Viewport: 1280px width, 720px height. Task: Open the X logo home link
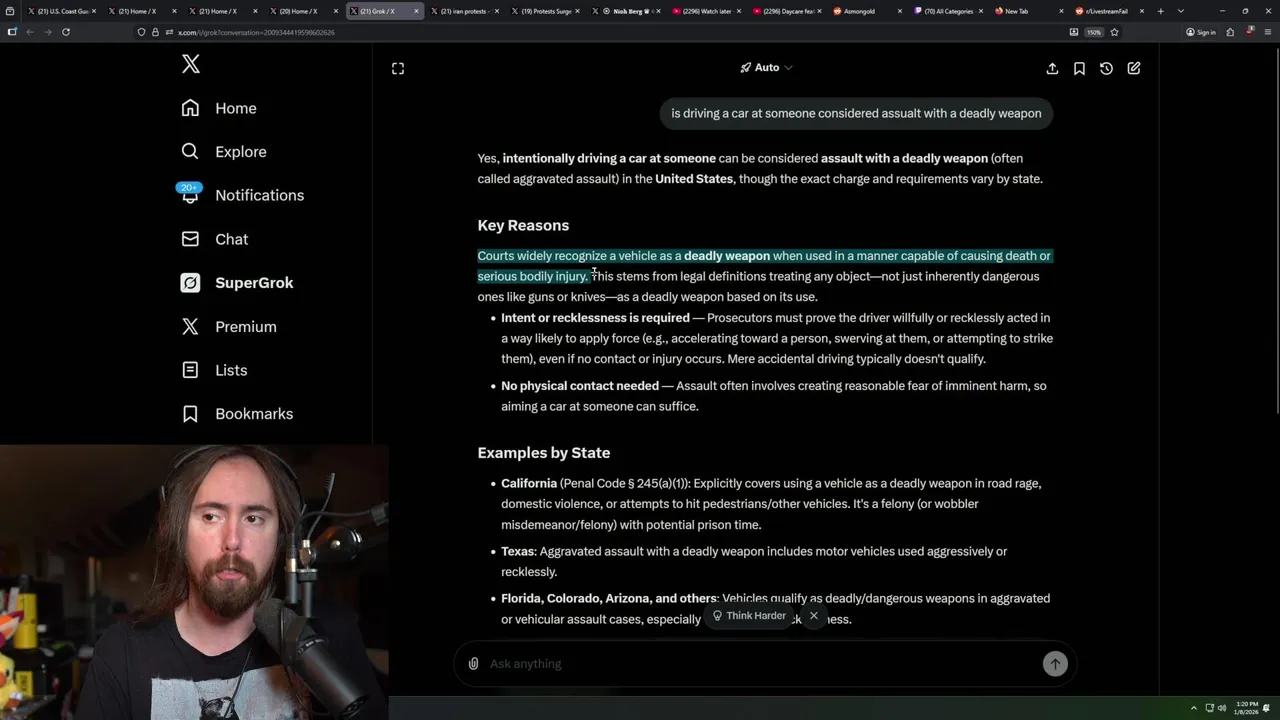[x=191, y=65]
